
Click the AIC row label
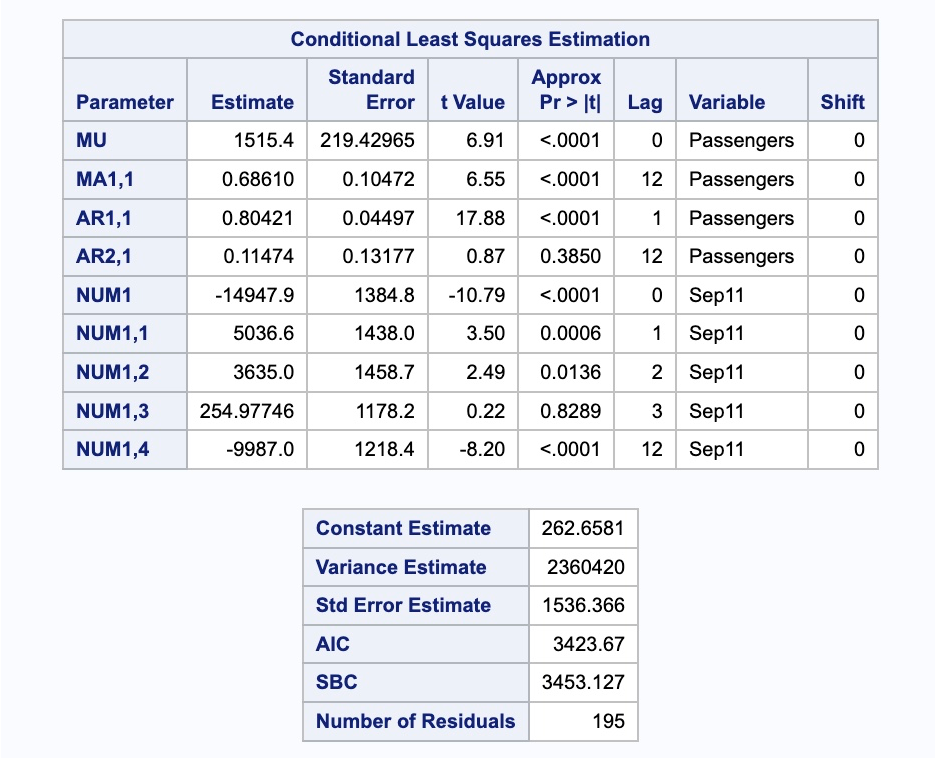[333, 644]
